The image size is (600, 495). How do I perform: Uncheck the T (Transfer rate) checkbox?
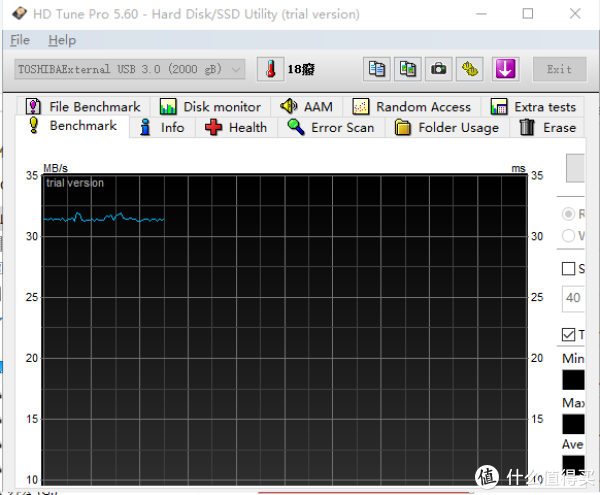pyautogui.click(x=568, y=334)
